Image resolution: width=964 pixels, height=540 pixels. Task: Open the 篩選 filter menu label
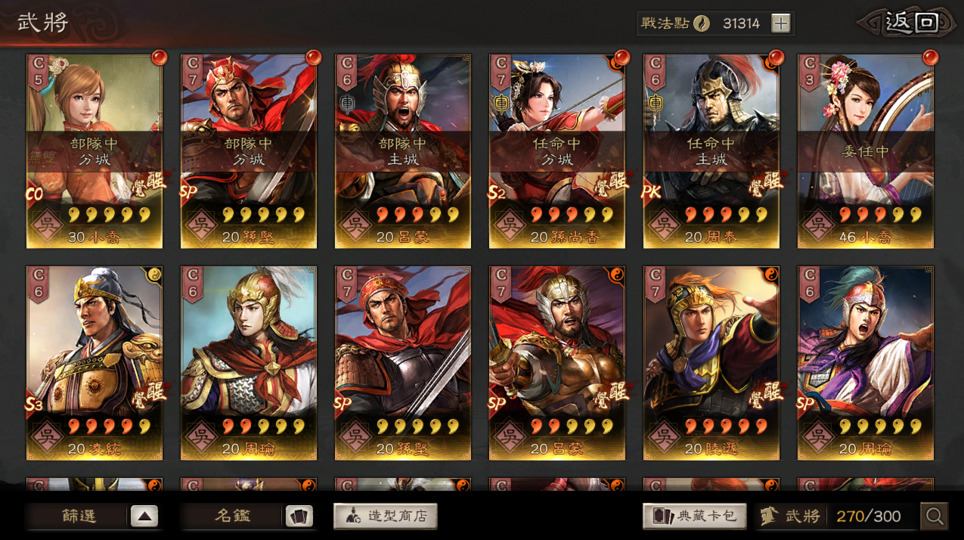pyautogui.click(x=79, y=516)
